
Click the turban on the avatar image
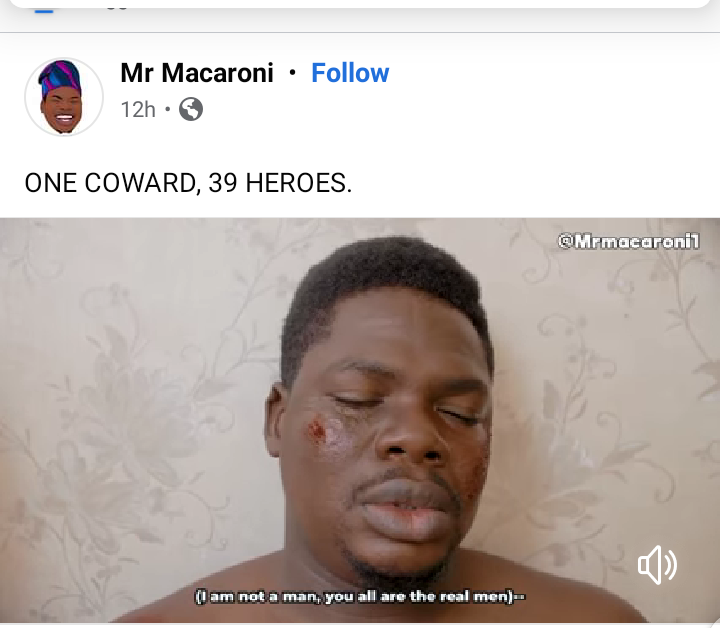point(60,78)
